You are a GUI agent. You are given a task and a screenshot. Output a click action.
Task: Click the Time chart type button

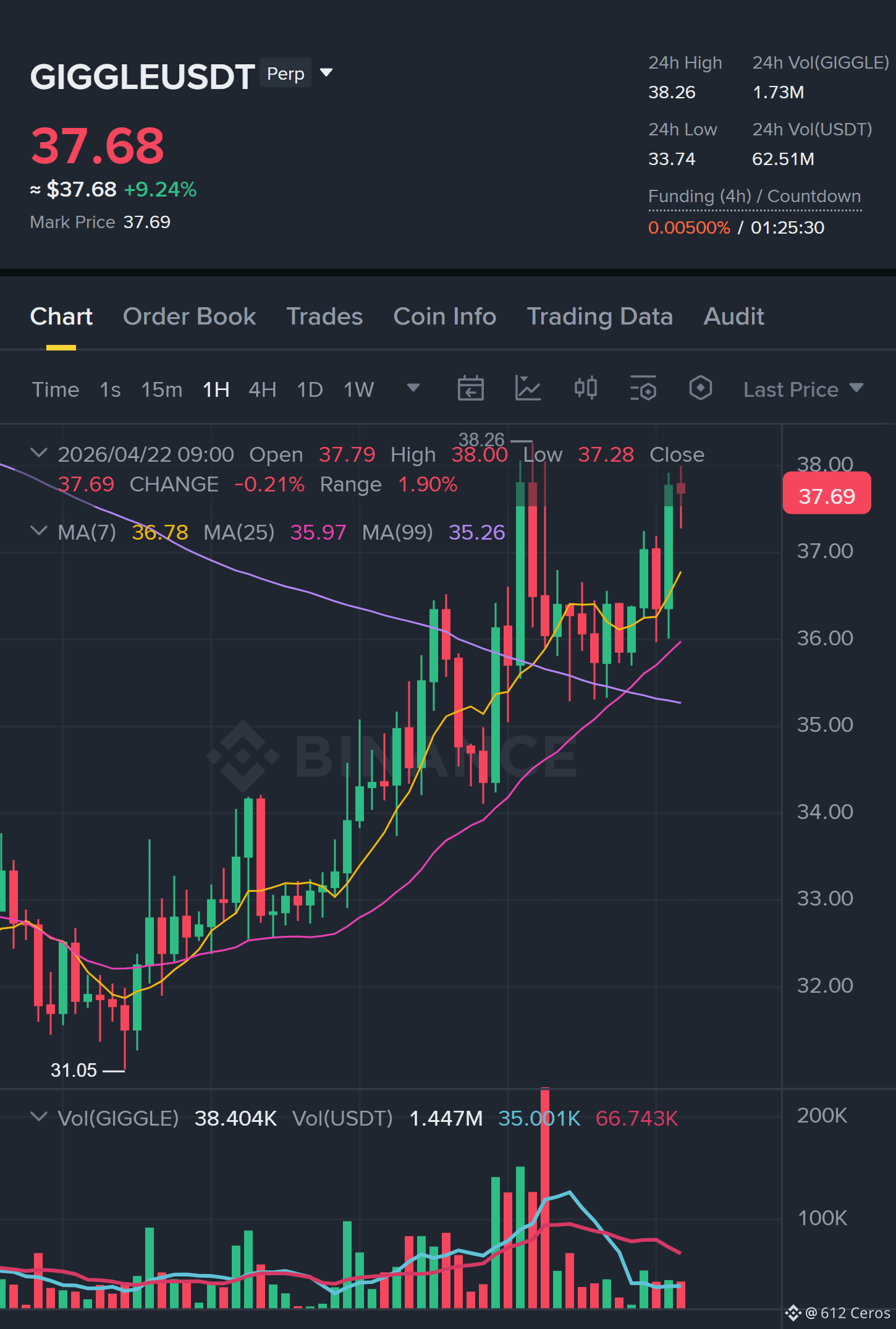coord(56,389)
